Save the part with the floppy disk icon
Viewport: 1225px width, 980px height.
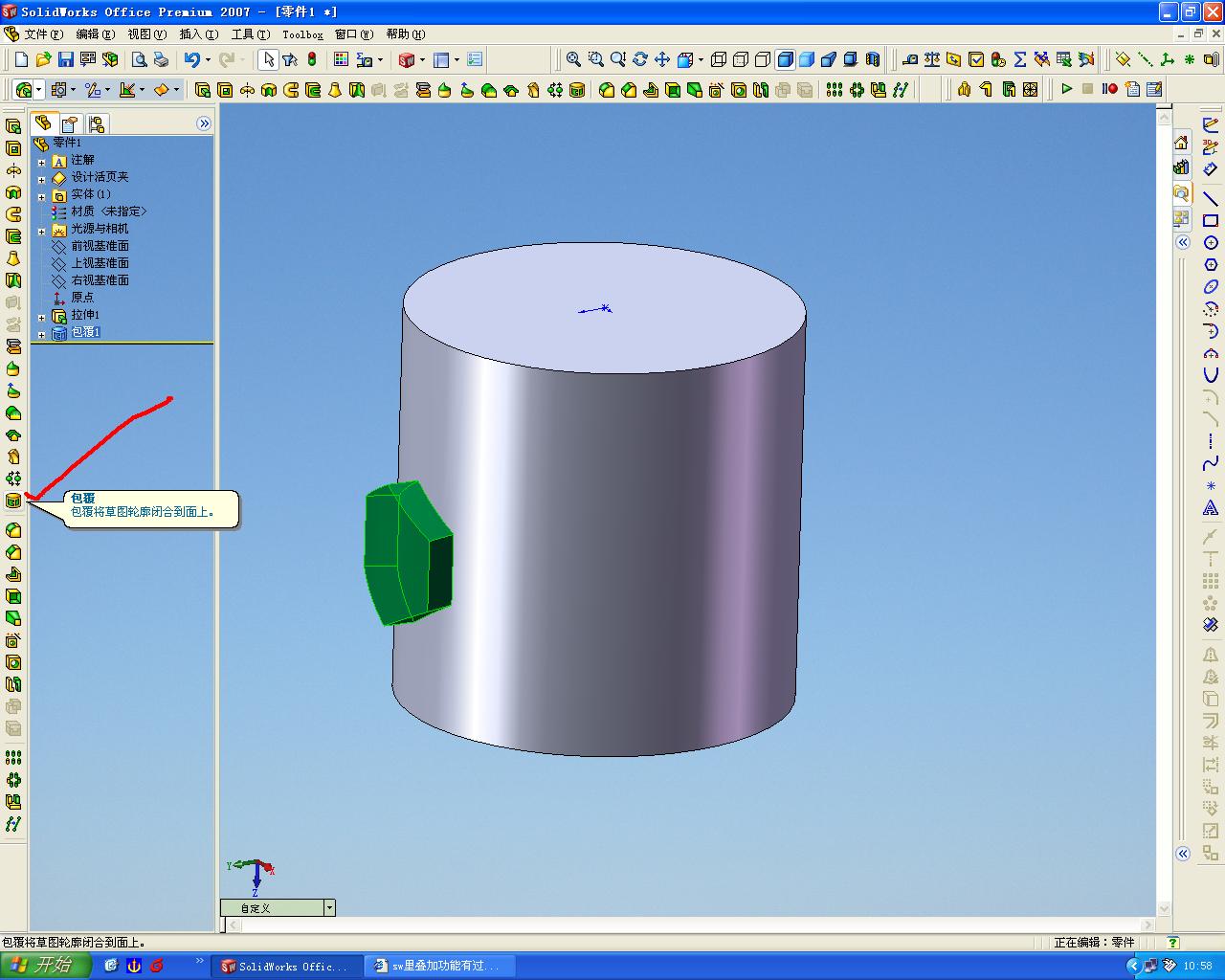coord(65,59)
